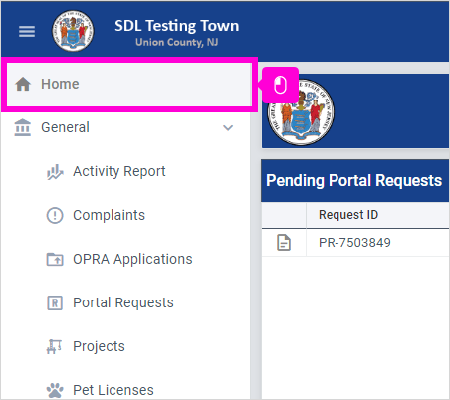Collapse the General section chevron
Viewport: 450px width, 400px height.
[228, 127]
